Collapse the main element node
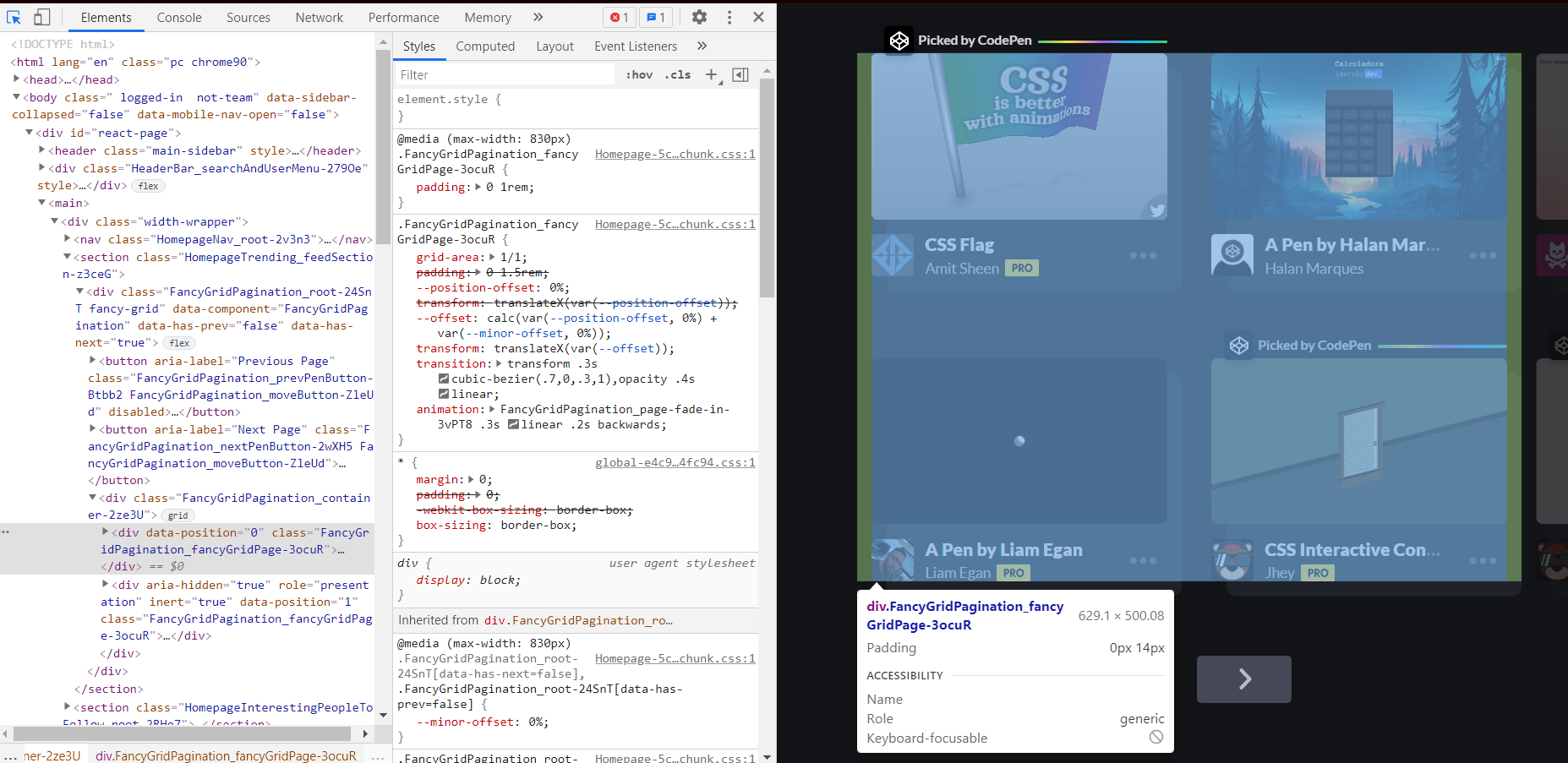The image size is (1568, 763). (42, 203)
